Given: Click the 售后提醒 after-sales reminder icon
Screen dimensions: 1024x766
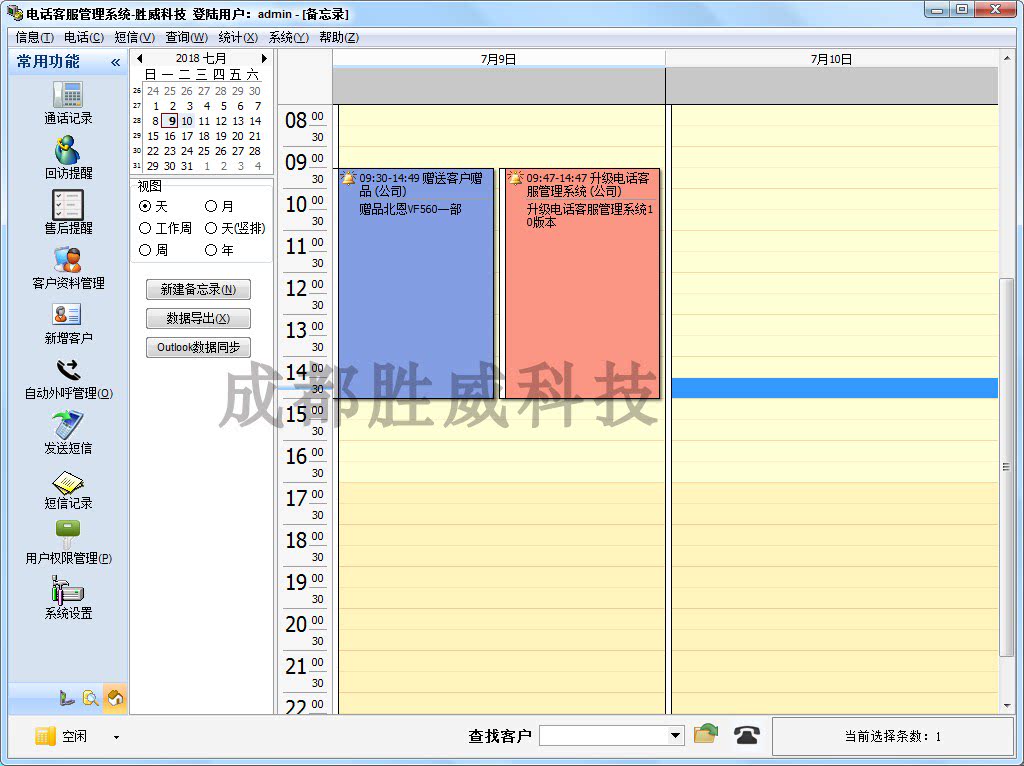Looking at the screenshot, I should point(68,206).
